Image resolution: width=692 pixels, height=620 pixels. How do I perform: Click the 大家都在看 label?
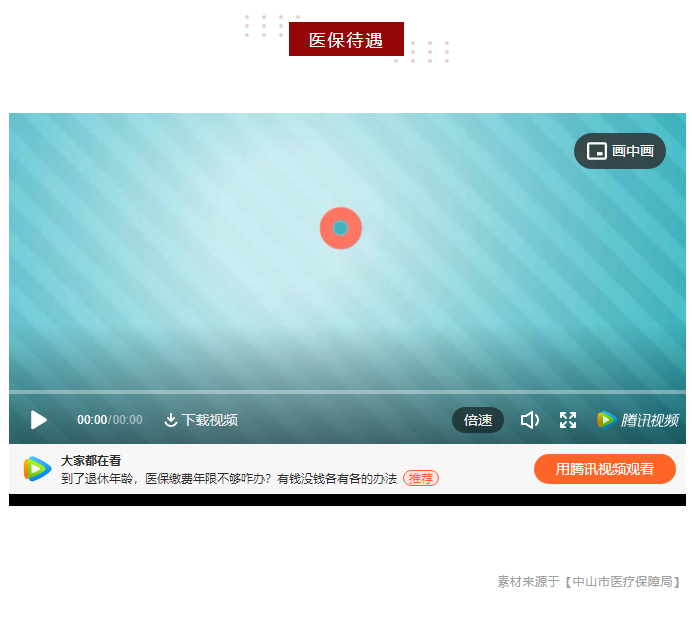coord(91,461)
